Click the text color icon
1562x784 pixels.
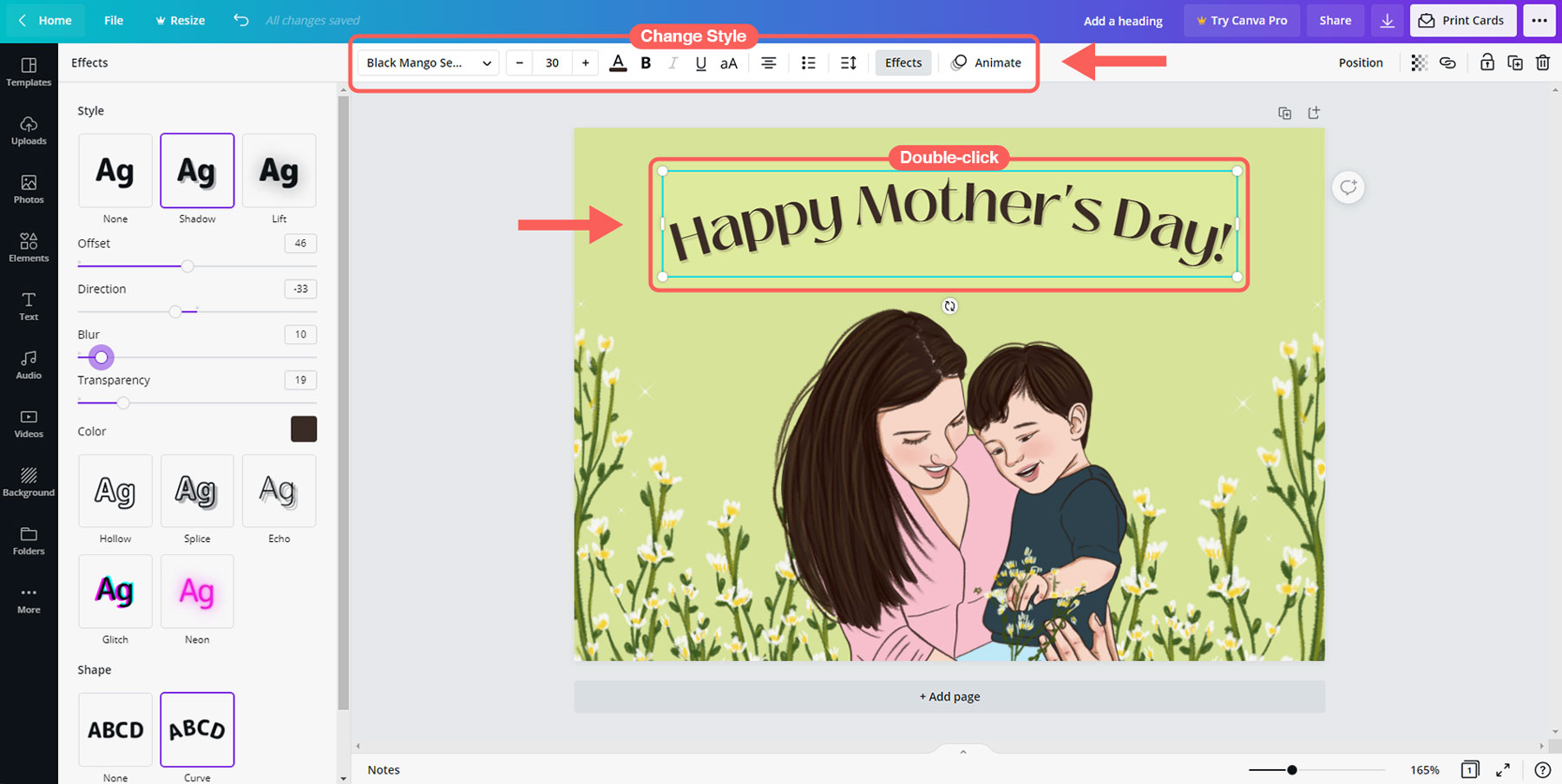[x=618, y=62]
